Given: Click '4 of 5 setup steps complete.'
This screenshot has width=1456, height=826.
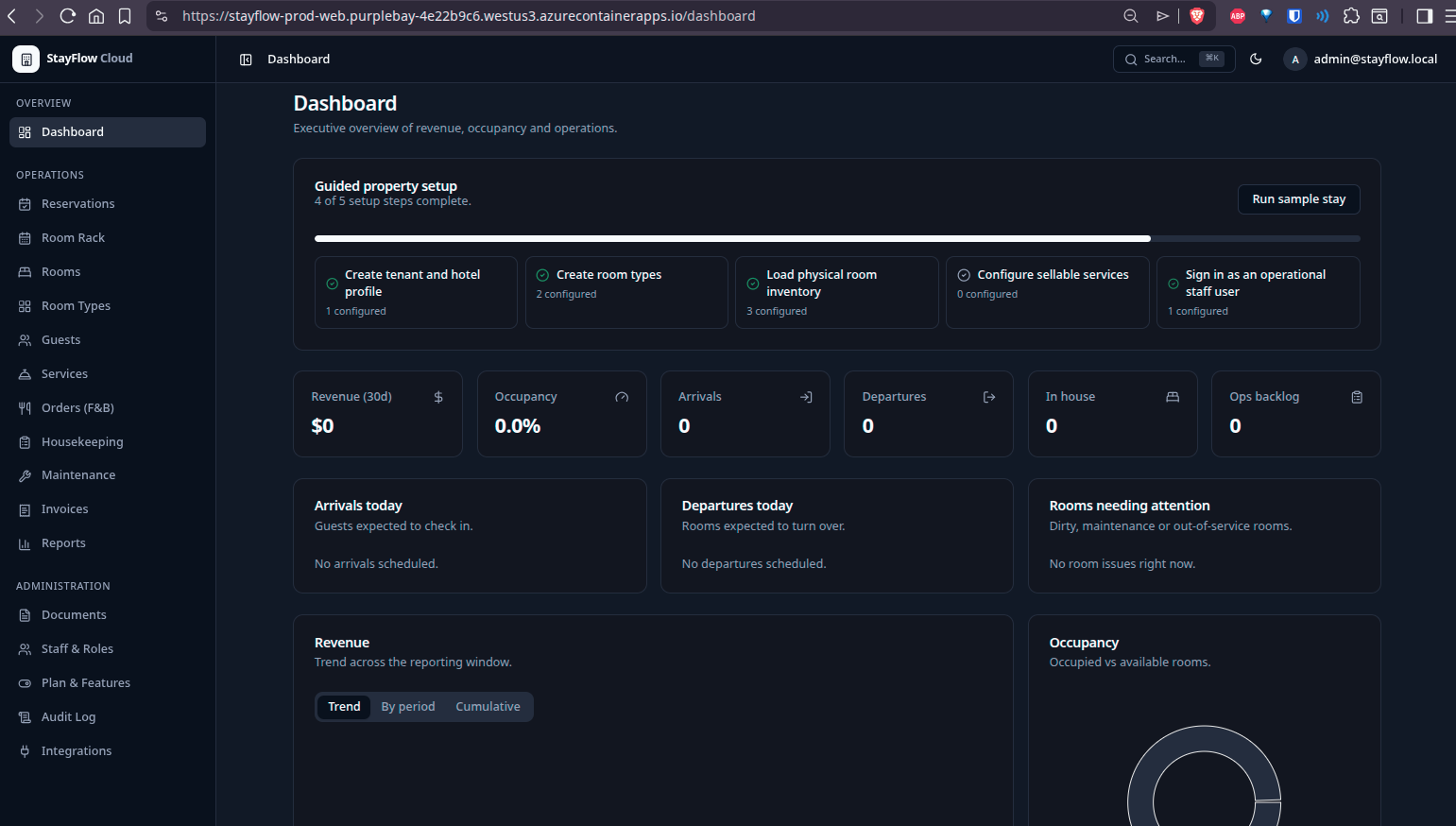Looking at the screenshot, I should point(393,201).
